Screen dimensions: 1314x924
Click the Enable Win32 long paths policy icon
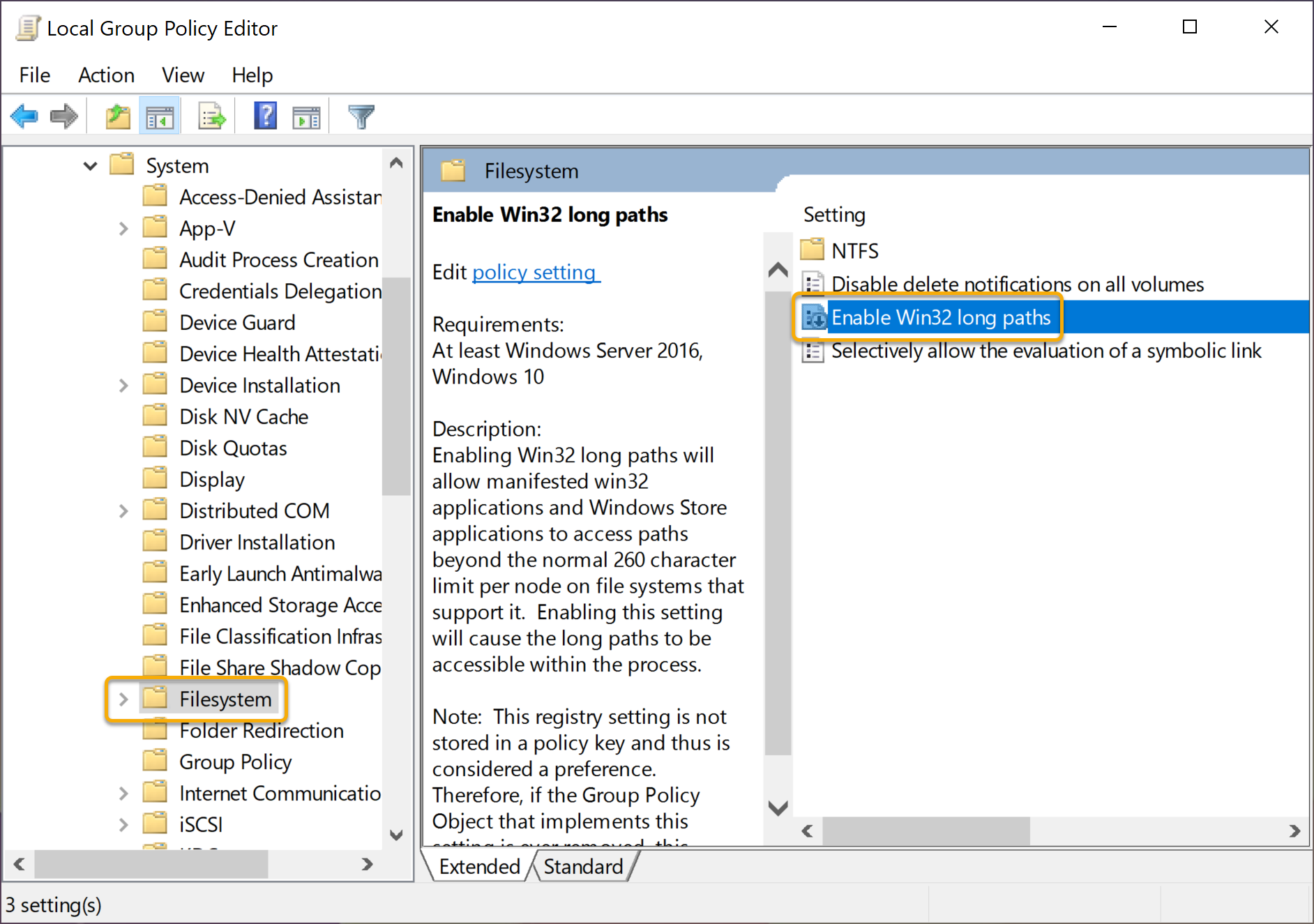tap(814, 317)
